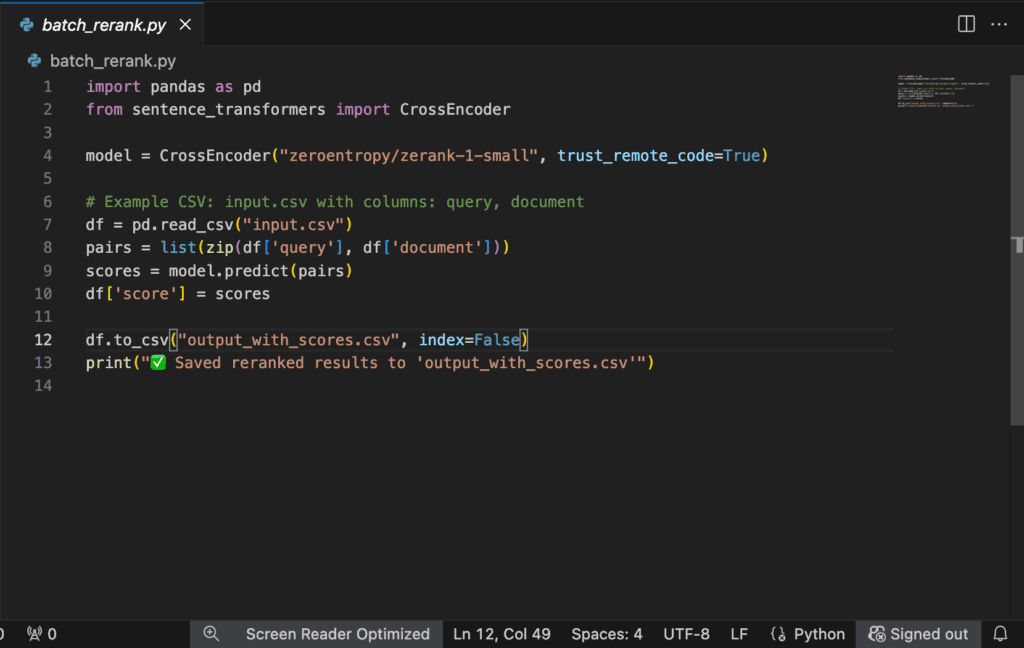Change end of line sequence LF
This screenshot has width=1024, height=648.
pyautogui.click(x=739, y=634)
